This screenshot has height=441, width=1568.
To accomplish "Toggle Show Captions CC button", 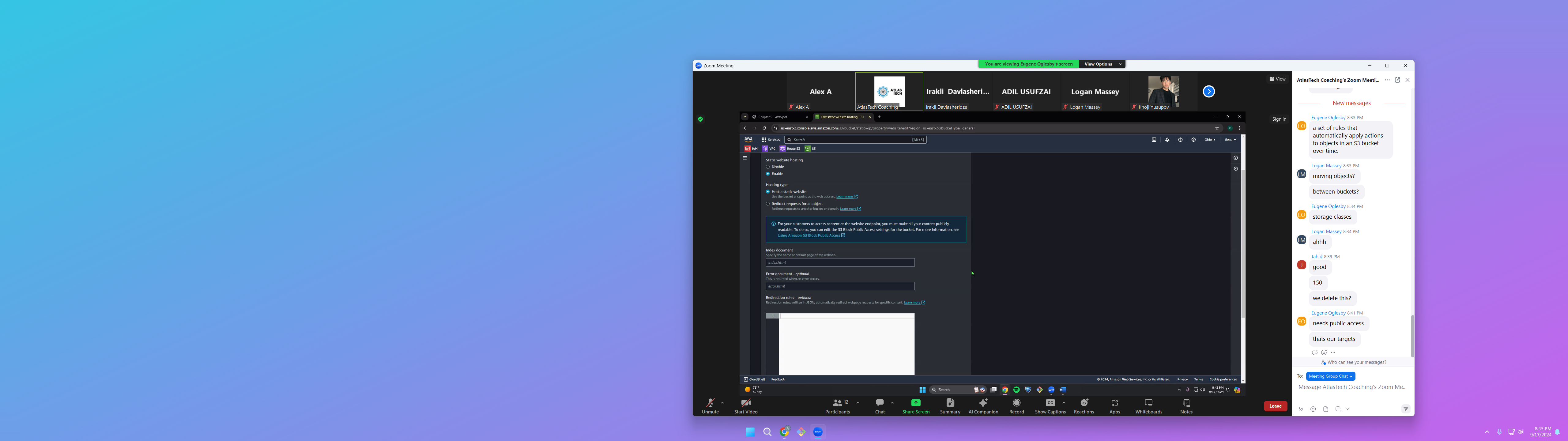I will [1050, 403].
